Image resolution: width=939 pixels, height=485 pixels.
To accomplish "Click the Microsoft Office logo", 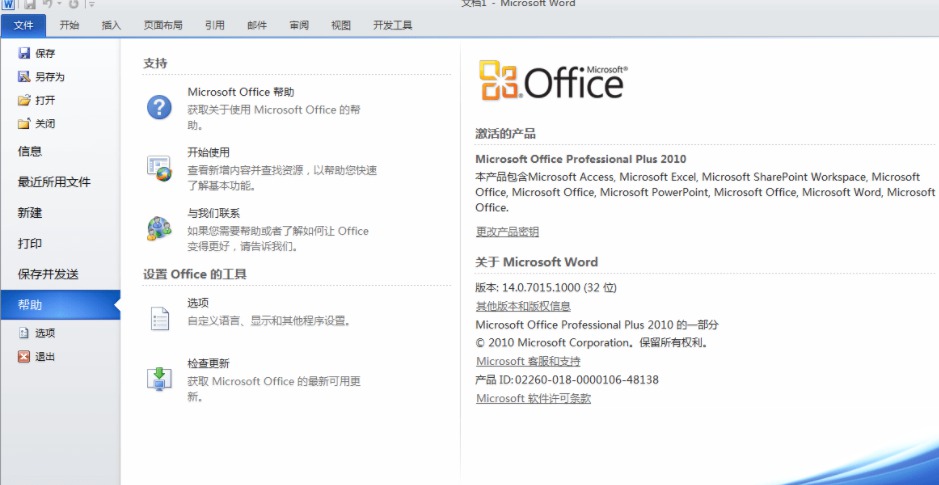I will 553,80.
